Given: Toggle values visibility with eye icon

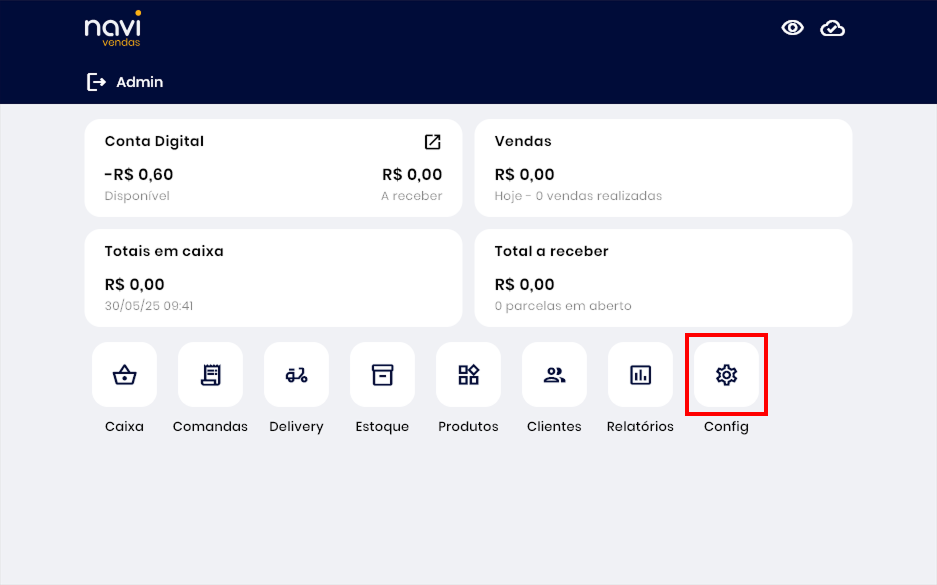Looking at the screenshot, I should (x=792, y=28).
